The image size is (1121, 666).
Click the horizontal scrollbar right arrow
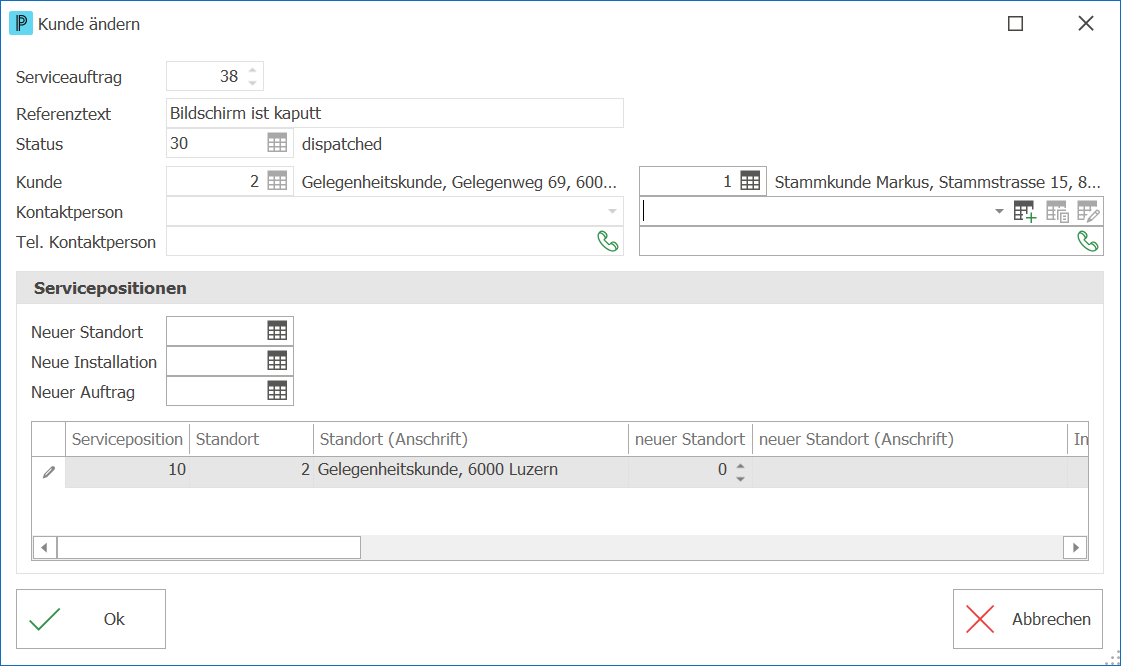1075,547
